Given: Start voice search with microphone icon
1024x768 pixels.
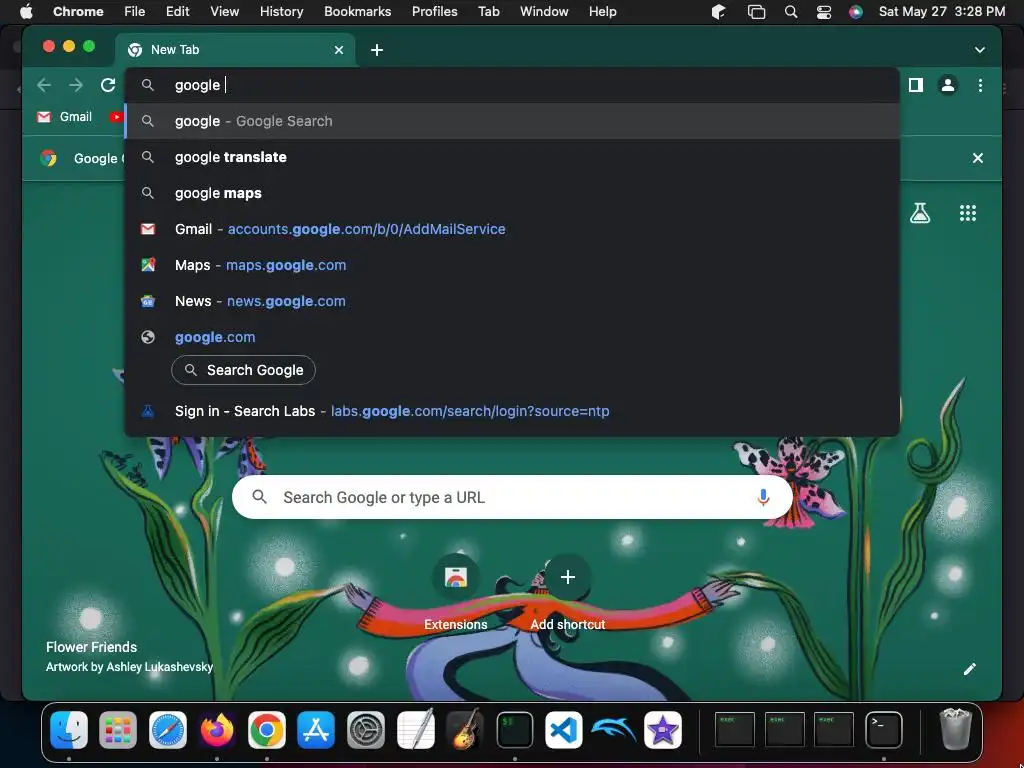Looking at the screenshot, I should (763, 497).
